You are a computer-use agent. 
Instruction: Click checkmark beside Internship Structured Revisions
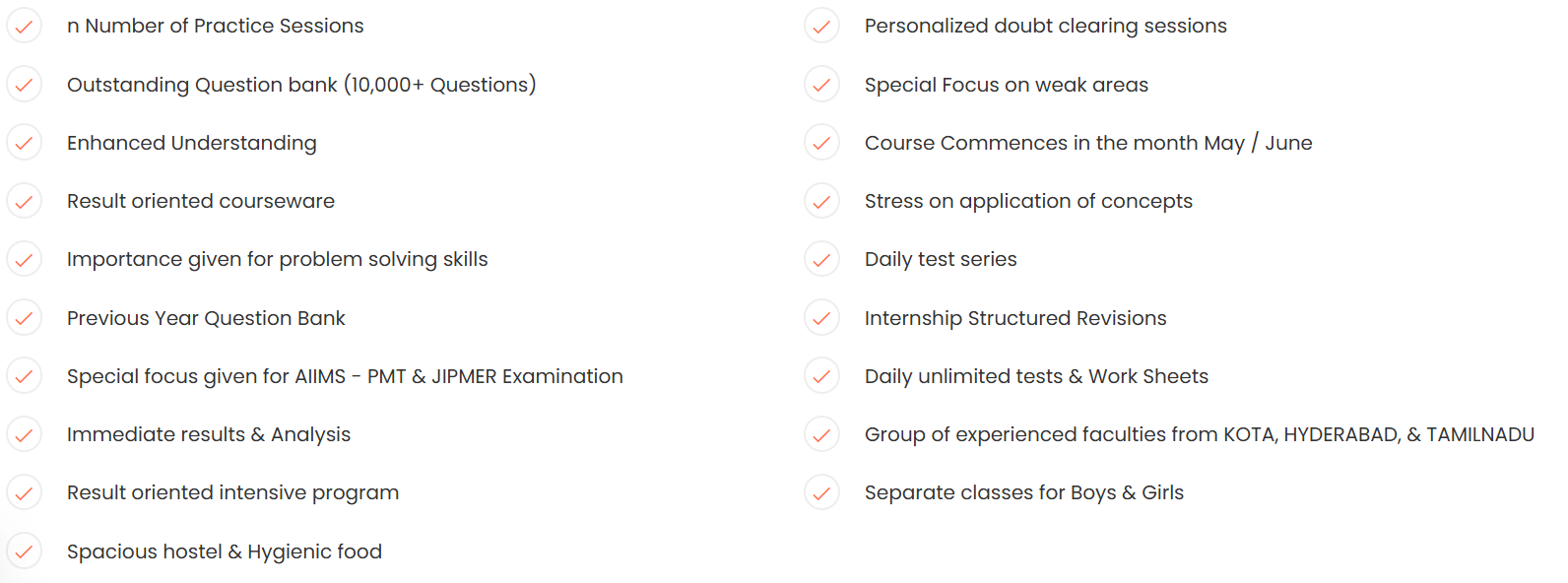(821, 318)
